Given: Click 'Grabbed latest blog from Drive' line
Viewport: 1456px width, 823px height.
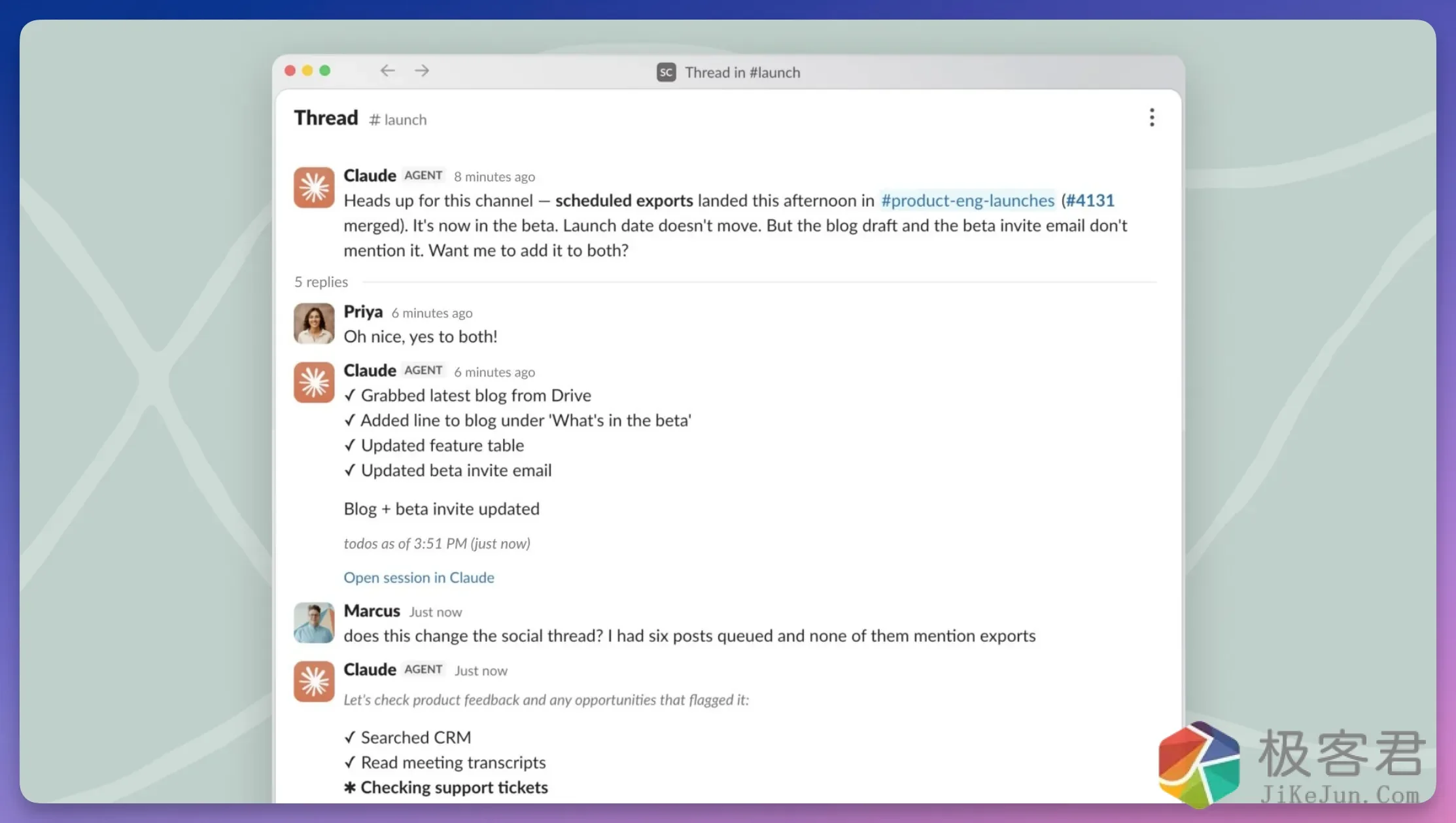Looking at the screenshot, I should 468,396.
